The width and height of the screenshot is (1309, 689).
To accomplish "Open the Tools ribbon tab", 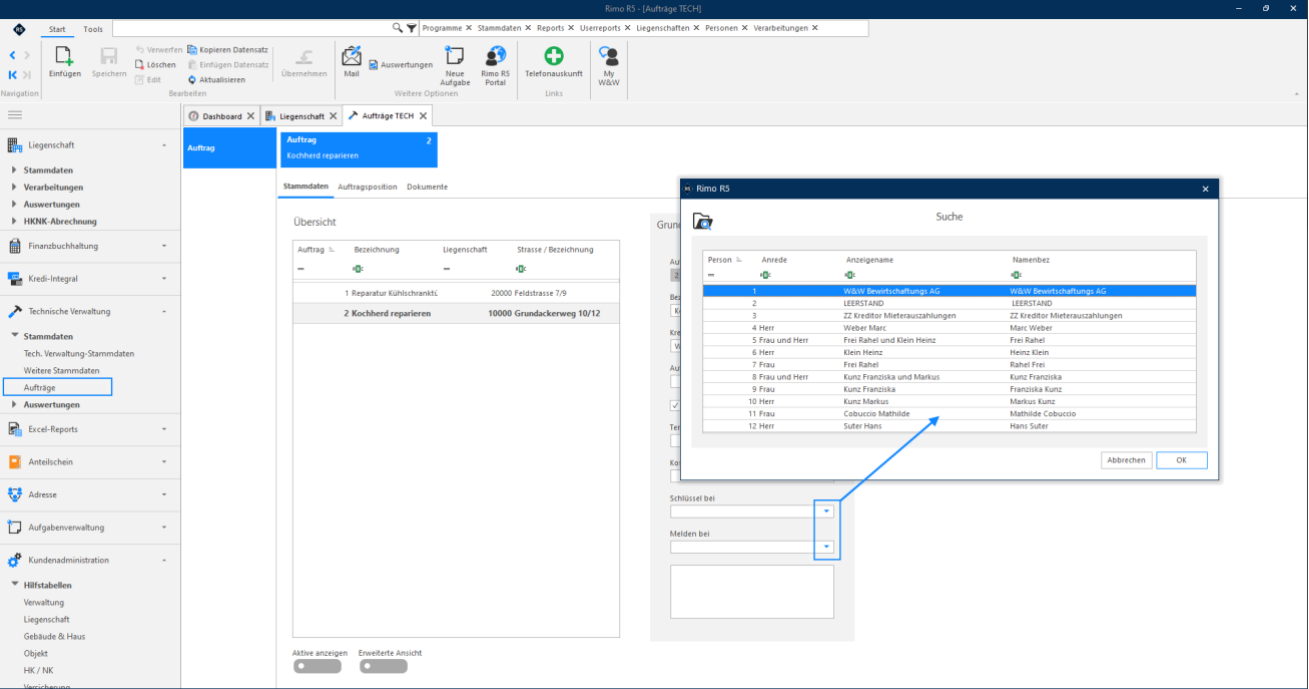I will 93,29.
